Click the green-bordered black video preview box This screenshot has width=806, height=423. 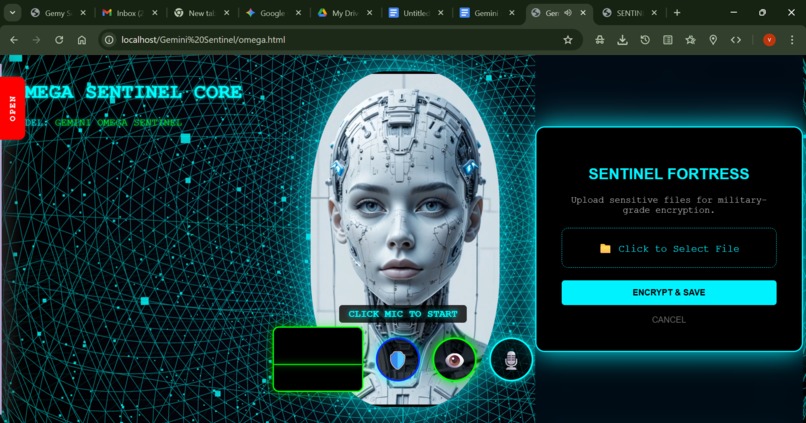click(318, 359)
